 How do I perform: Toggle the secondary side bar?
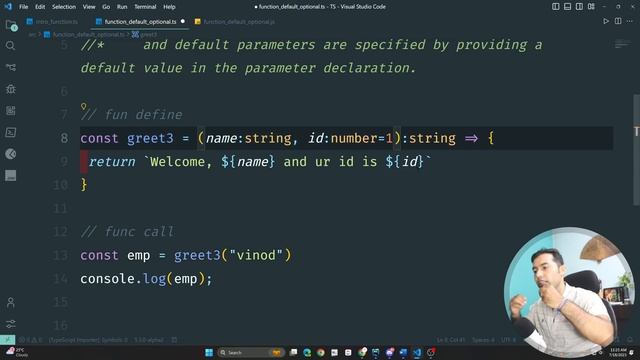click(579, 7)
